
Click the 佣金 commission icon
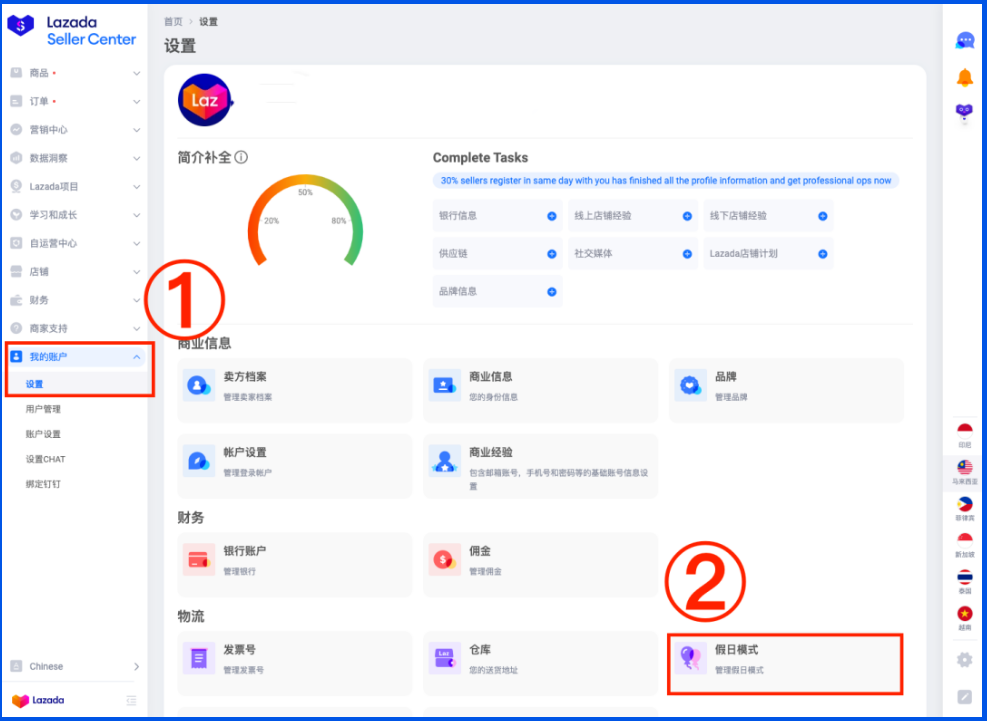pyautogui.click(x=444, y=560)
